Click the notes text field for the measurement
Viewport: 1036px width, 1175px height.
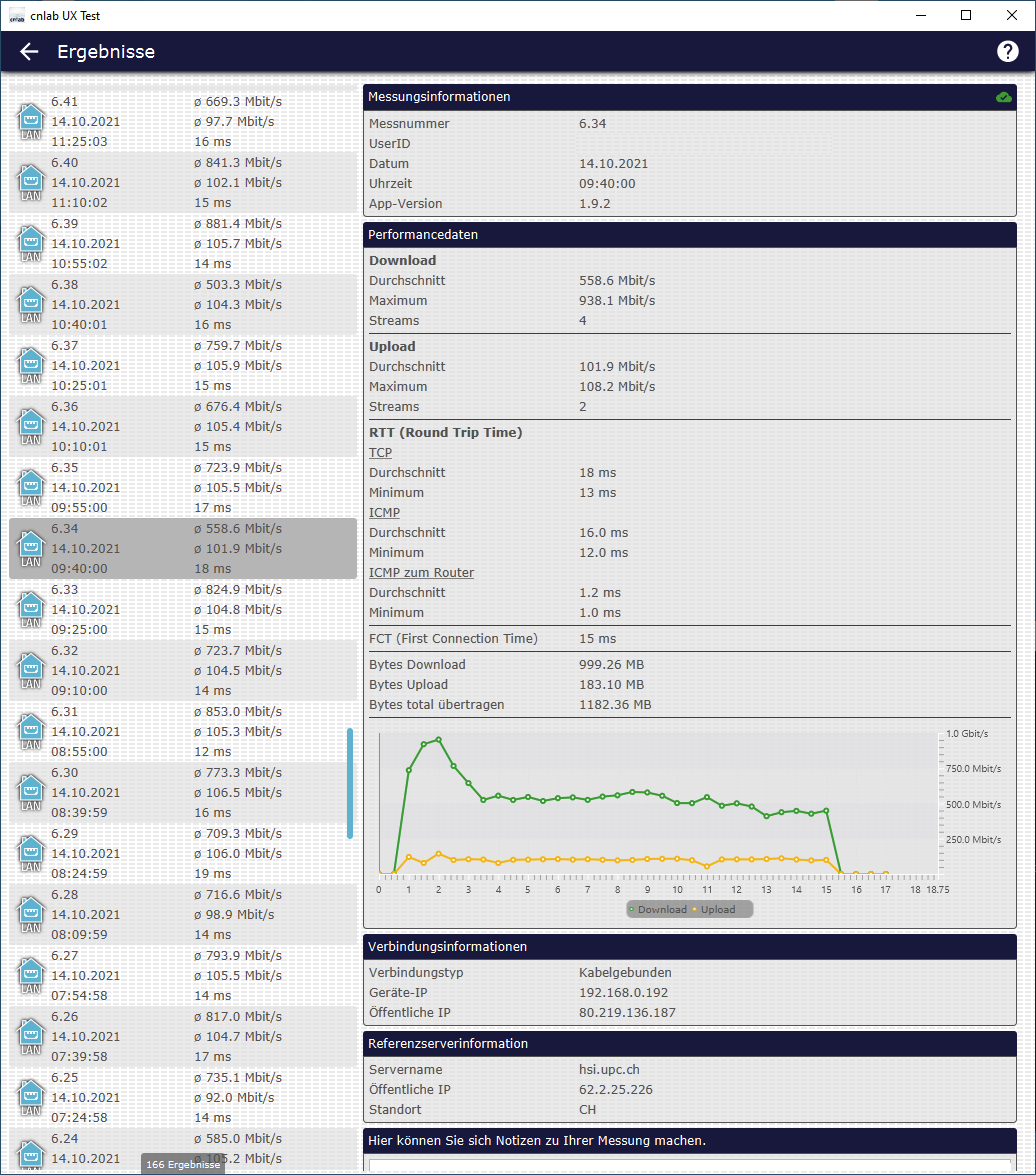[689, 1164]
